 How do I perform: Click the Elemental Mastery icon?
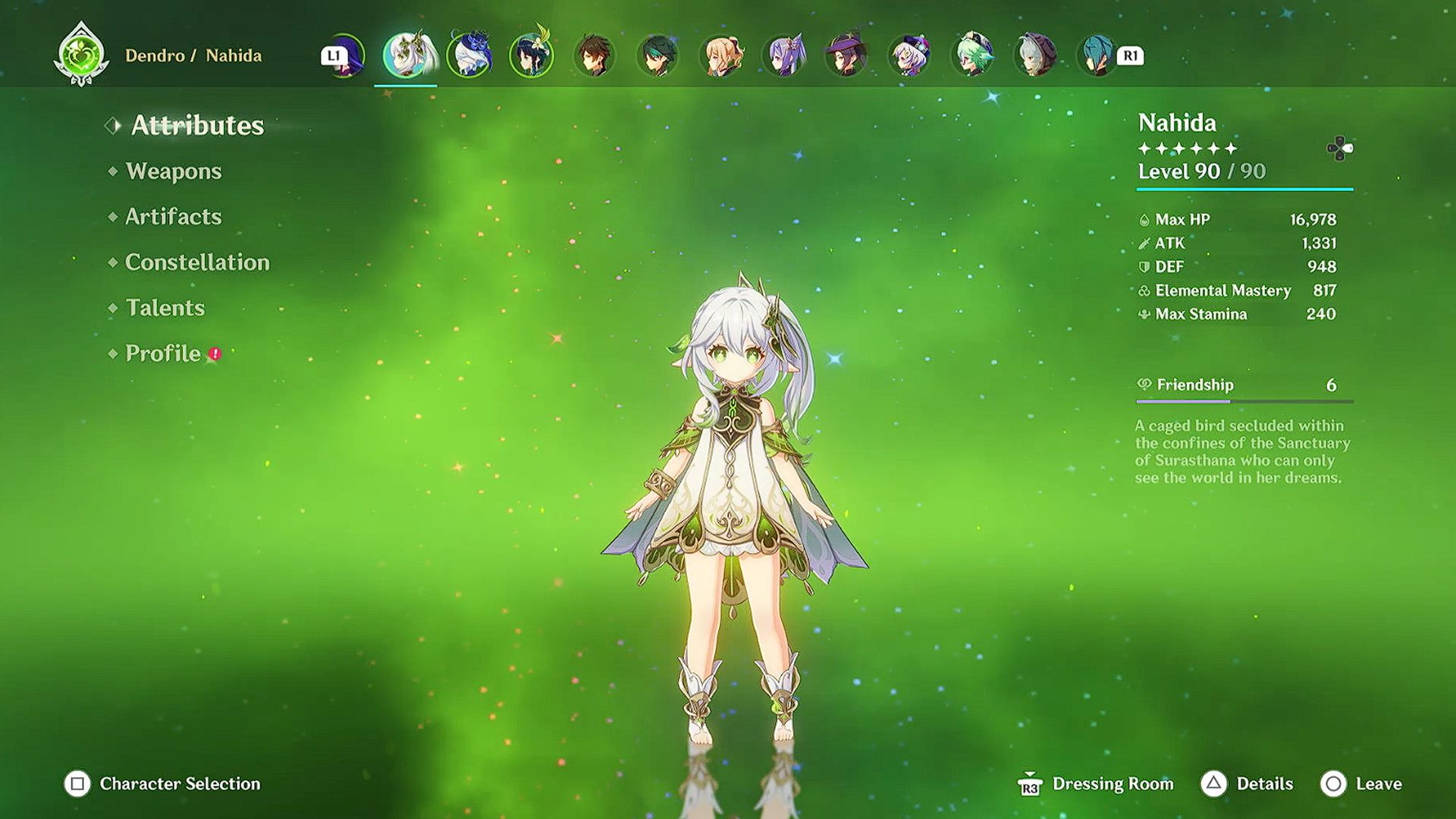(x=1144, y=290)
